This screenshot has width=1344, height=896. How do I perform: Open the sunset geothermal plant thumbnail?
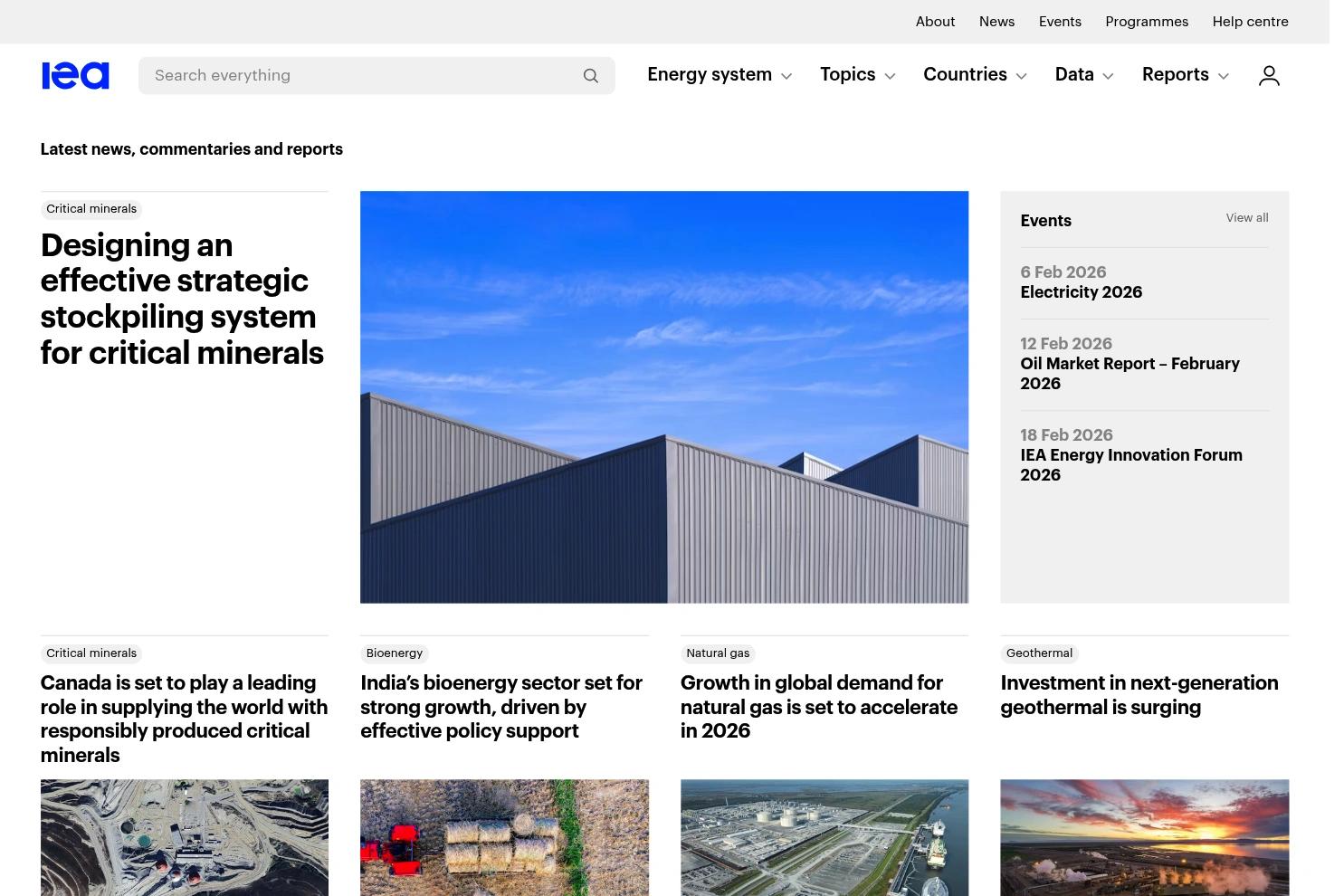coord(1145,838)
